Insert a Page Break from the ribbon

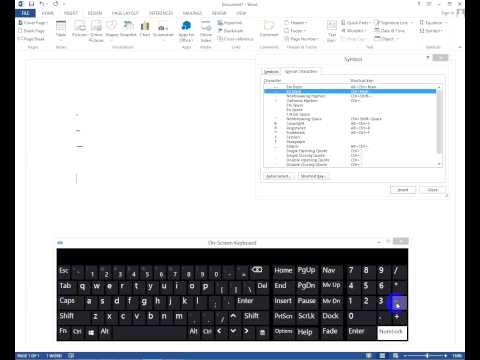pos(31,39)
